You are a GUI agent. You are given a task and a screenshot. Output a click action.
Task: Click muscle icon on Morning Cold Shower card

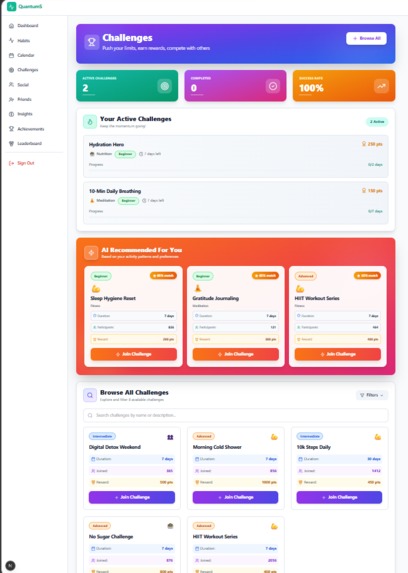click(x=274, y=437)
